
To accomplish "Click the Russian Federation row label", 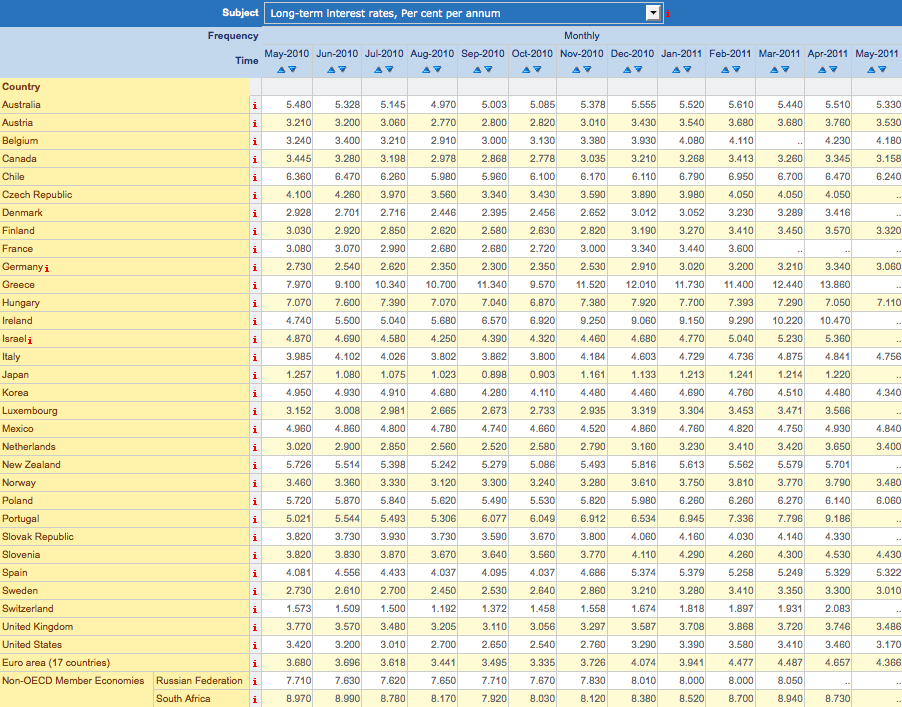I will coord(199,681).
